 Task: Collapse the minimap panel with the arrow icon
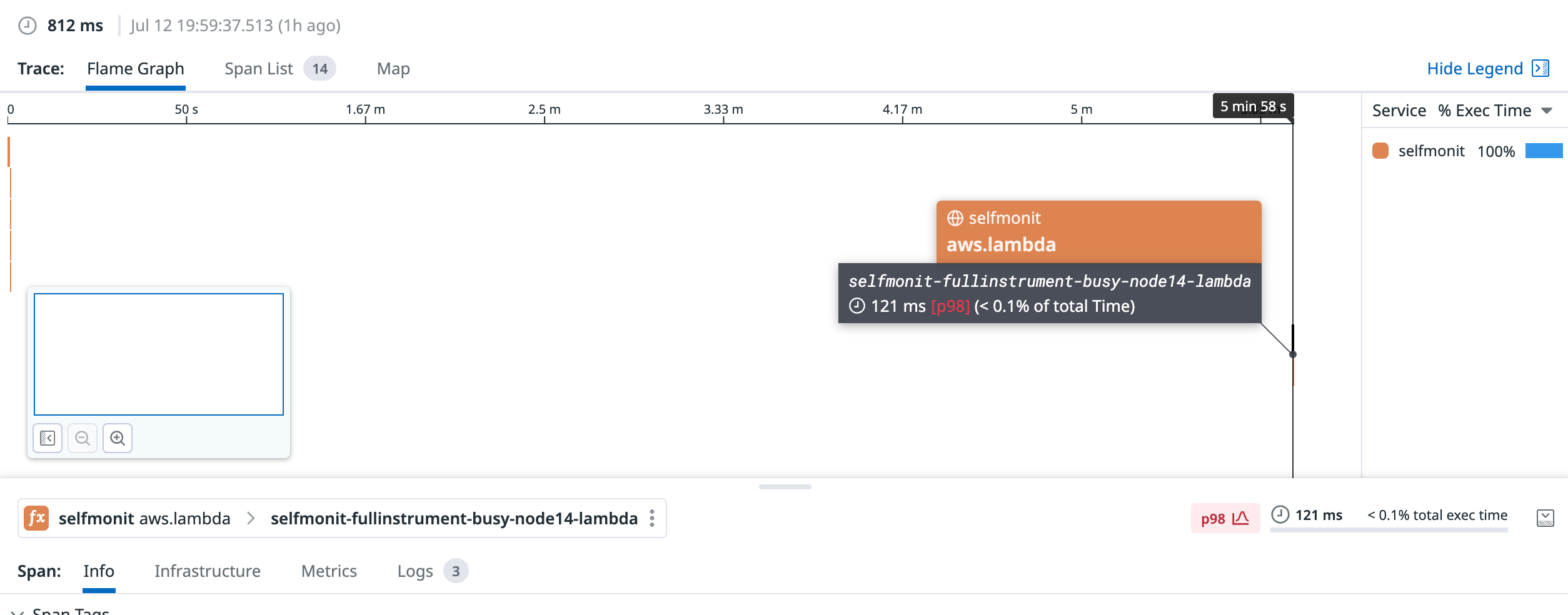point(47,438)
